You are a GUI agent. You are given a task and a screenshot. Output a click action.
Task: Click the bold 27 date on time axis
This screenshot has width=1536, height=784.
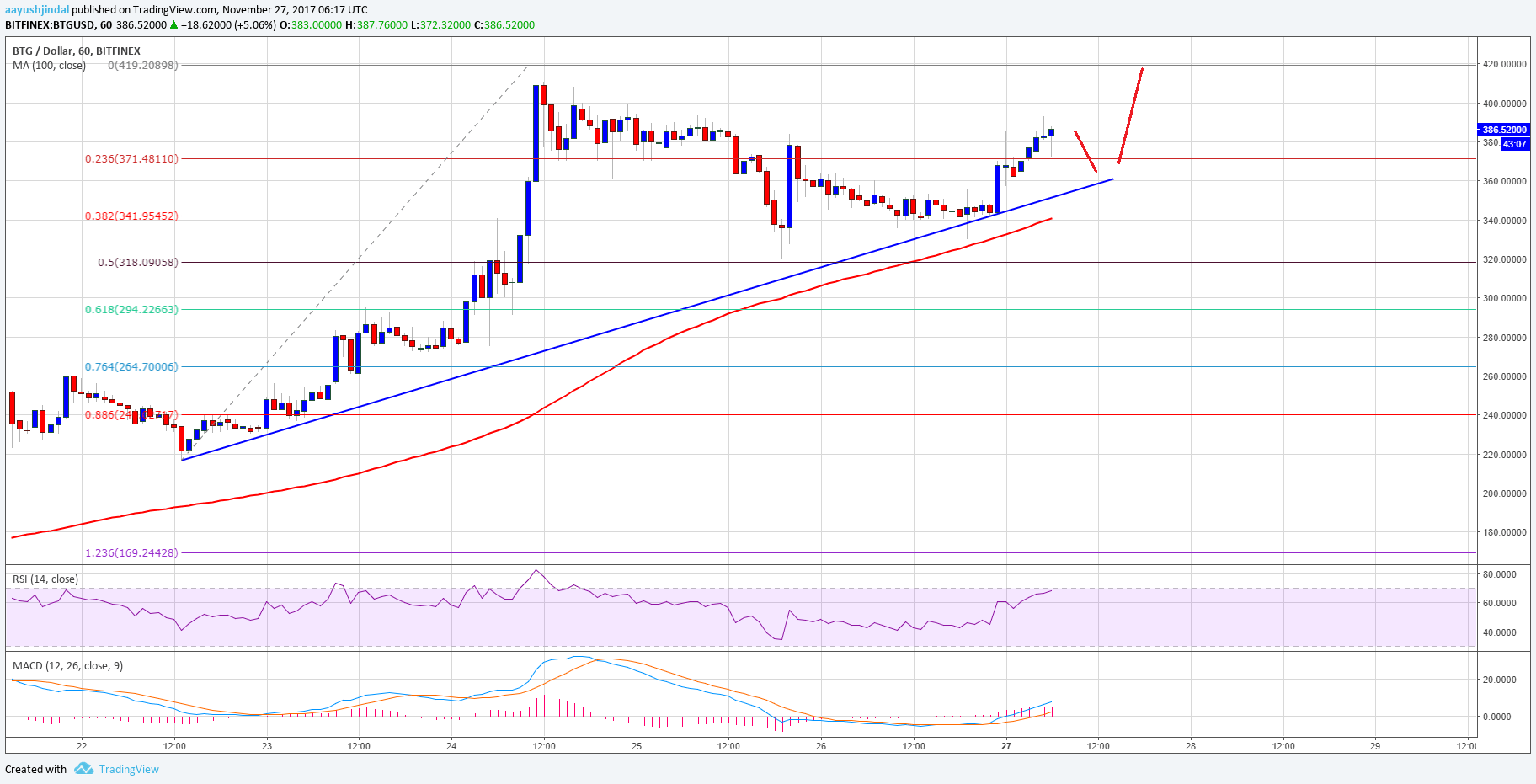[x=1006, y=746]
